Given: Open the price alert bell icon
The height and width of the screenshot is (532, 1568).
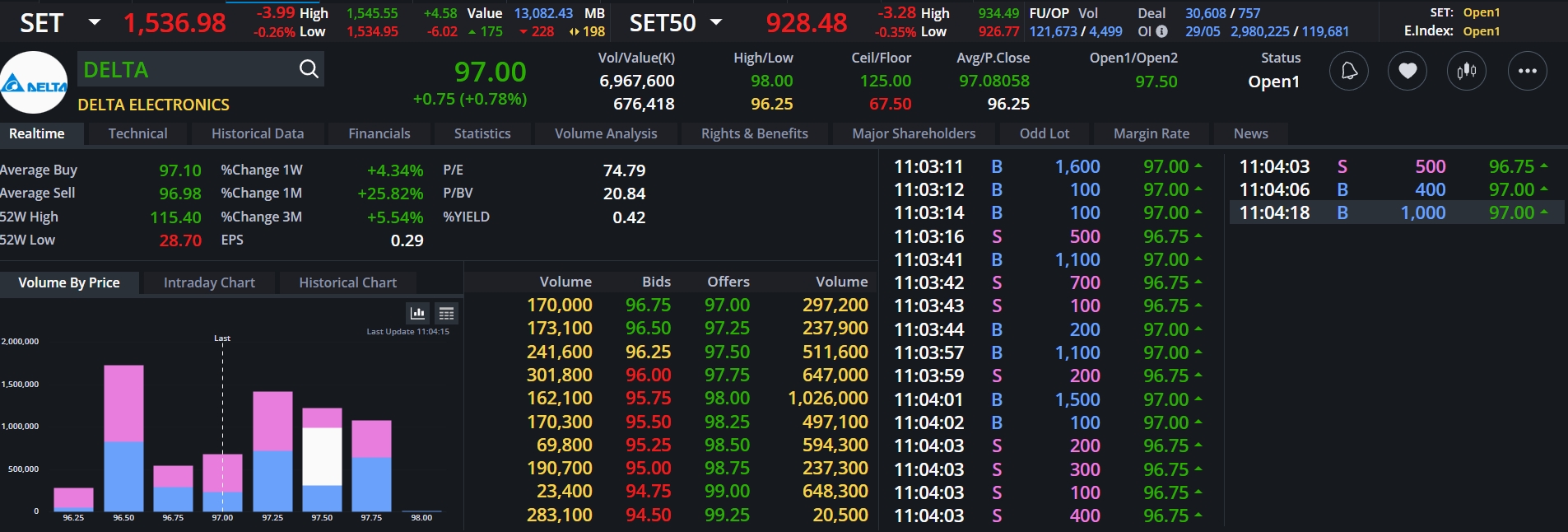Looking at the screenshot, I should click(1349, 72).
